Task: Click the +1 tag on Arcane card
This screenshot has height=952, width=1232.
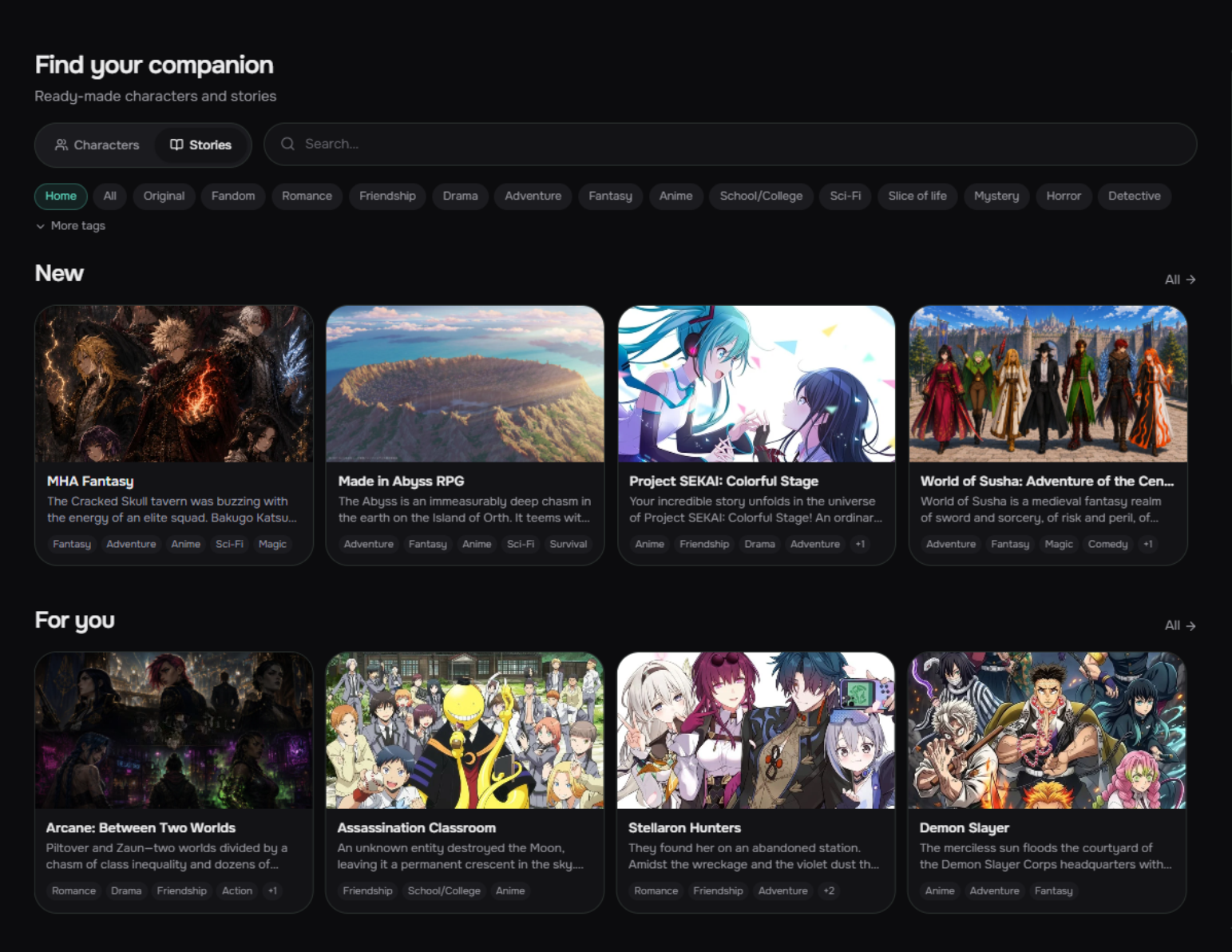Action: pos(272,891)
